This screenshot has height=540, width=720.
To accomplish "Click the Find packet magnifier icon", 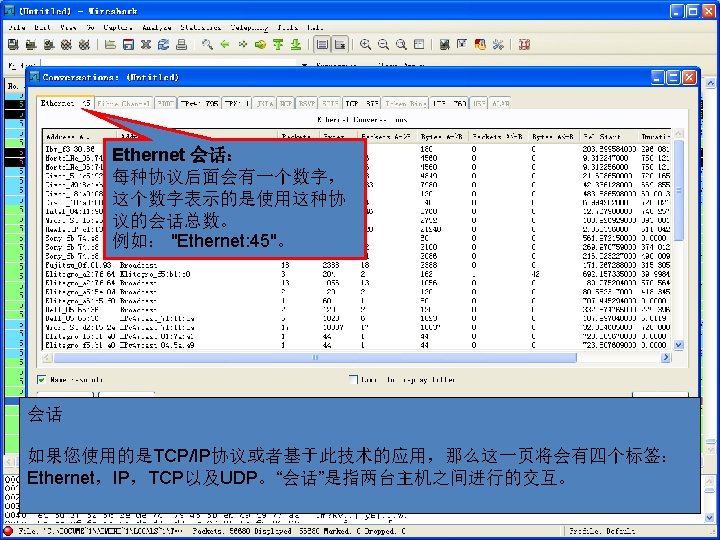I will click(x=207, y=45).
